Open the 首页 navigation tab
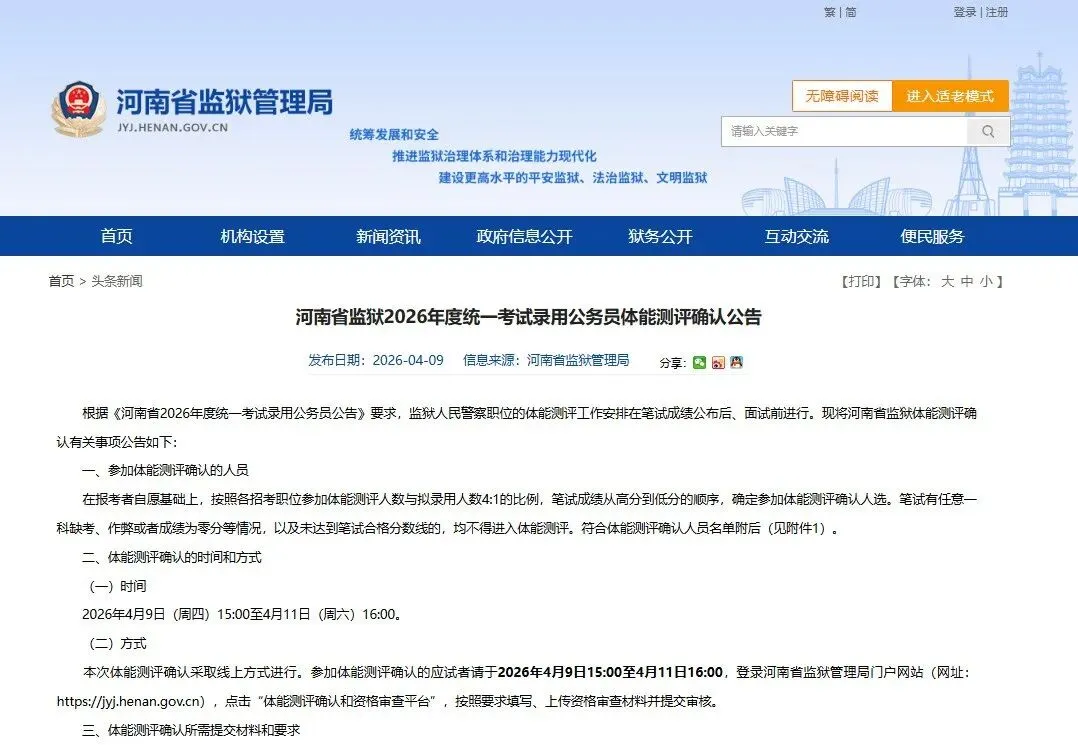 [x=116, y=236]
